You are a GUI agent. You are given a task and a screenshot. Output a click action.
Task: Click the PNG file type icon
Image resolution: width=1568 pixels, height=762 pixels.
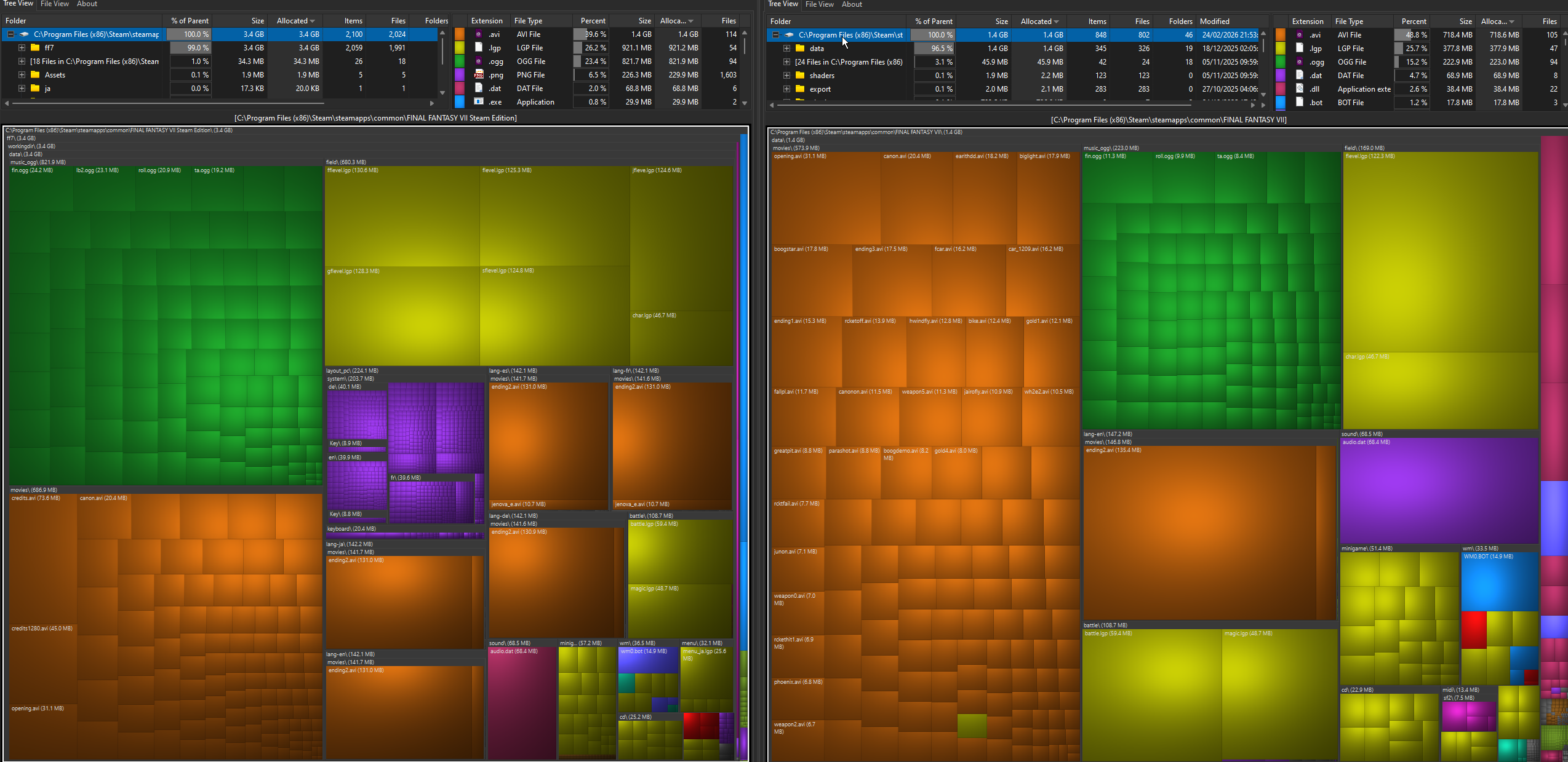pos(479,75)
